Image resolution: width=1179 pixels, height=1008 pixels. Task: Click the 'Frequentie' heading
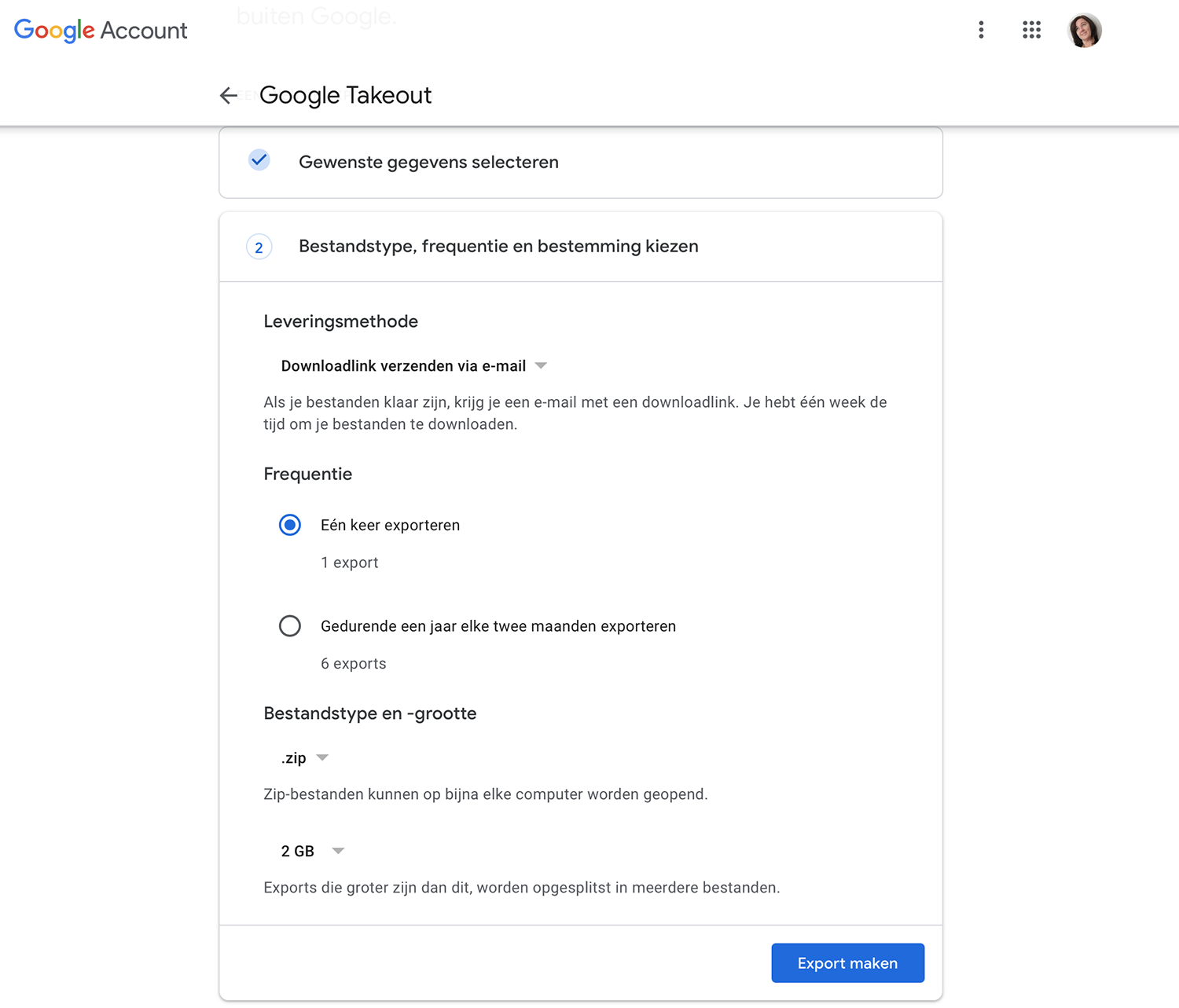tap(307, 474)
